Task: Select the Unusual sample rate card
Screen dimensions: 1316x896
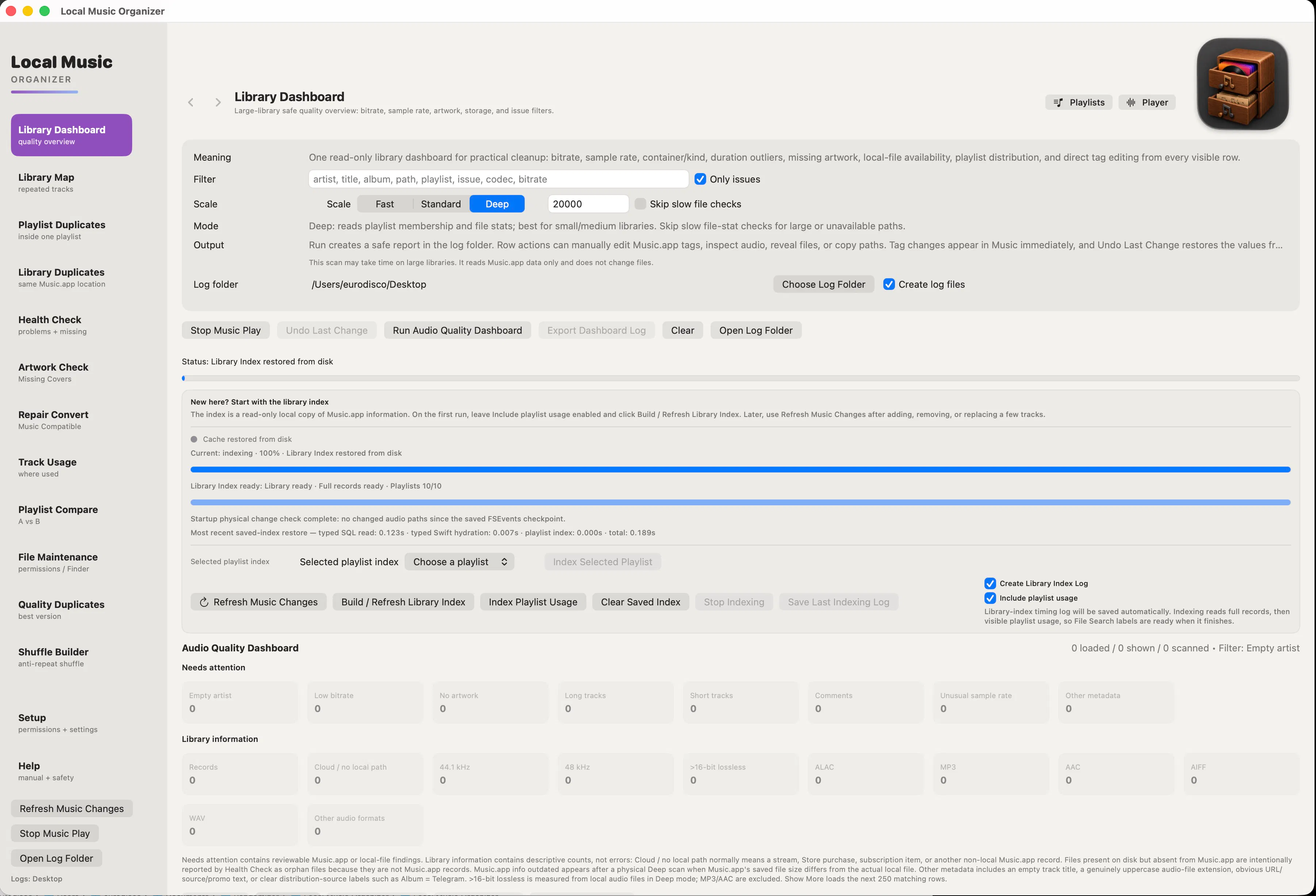Action: (991, 702)
